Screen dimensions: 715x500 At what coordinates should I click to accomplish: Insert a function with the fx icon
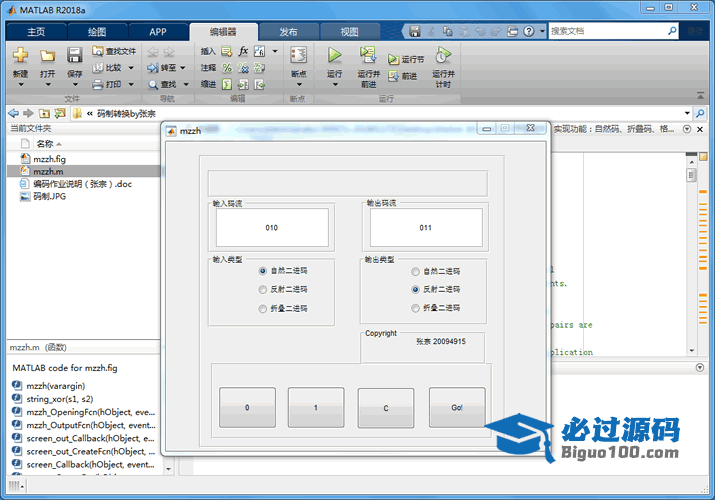243,51
